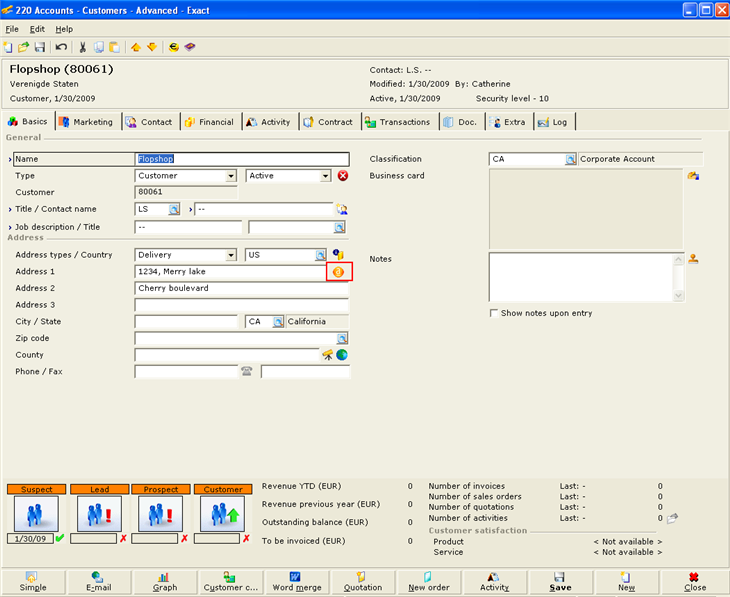
Task: Expand the Delivery address type dropdown
Action: (x=231, y=255)
